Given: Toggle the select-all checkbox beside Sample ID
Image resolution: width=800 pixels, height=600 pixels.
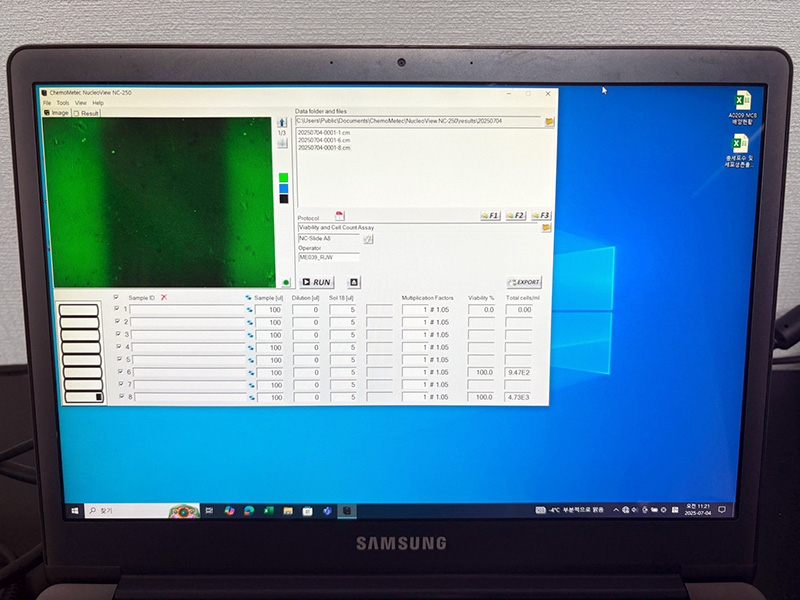Looking at the screenshot, I should click(x=116, y=298).
